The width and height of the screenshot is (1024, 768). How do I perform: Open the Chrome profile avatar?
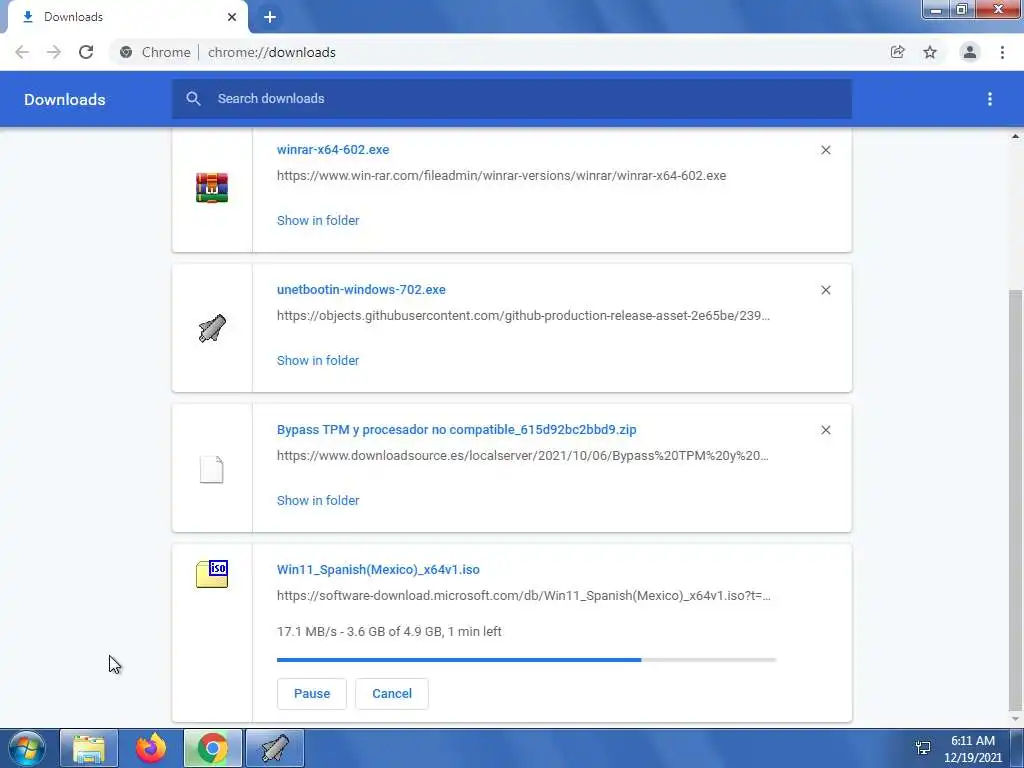pos(970,52)
